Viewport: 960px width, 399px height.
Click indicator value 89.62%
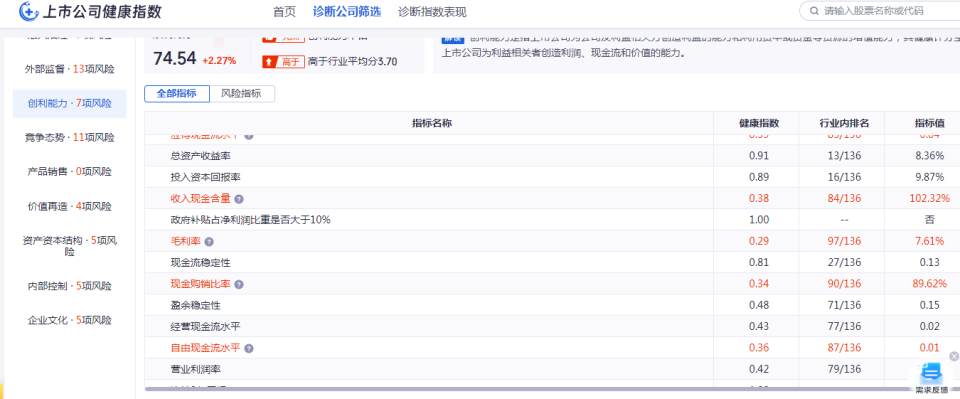[x=929, y=285]
